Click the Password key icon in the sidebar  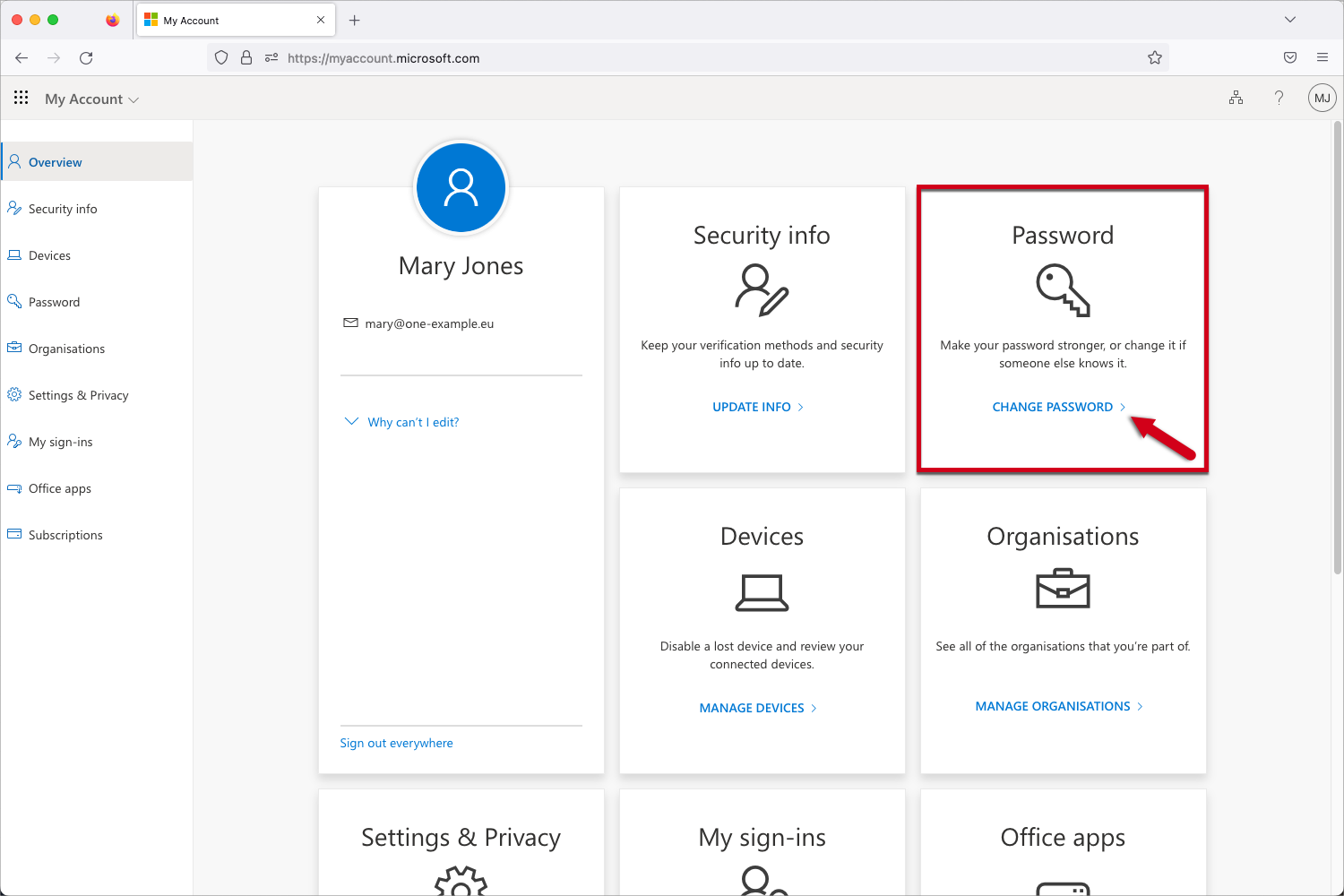point(14,301)
